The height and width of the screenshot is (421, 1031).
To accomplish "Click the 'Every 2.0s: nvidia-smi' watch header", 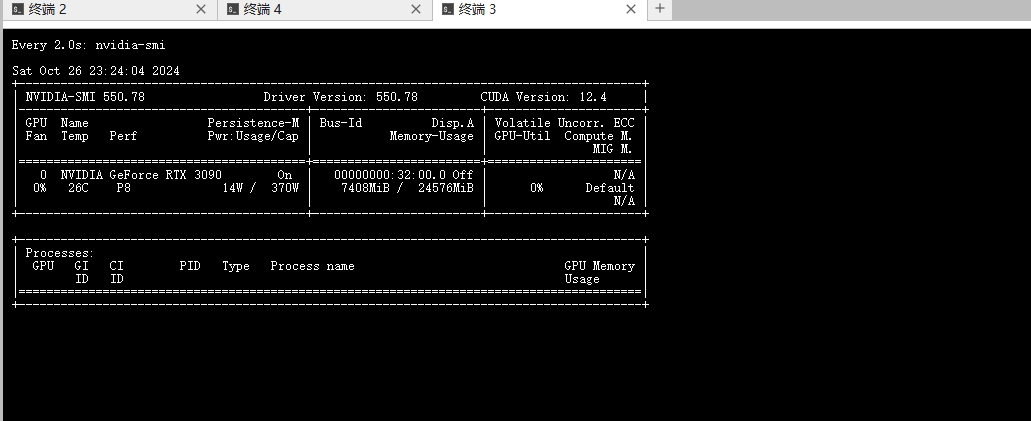I will pos(88,45).
